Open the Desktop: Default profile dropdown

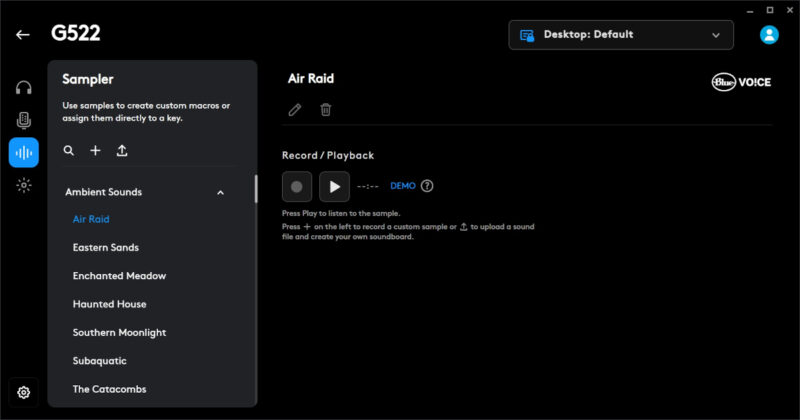point(621,35)
